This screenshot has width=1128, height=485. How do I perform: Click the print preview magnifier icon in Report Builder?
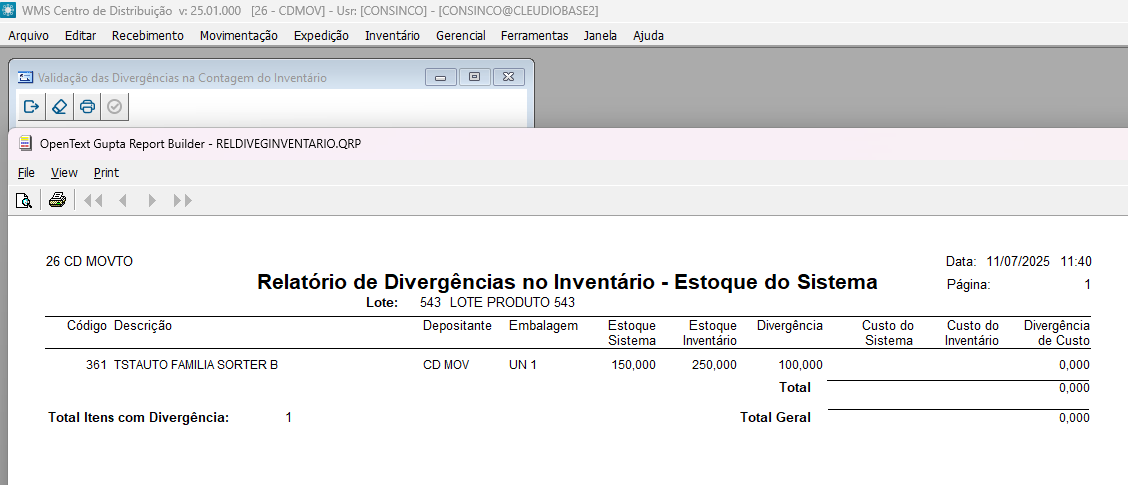24,201
